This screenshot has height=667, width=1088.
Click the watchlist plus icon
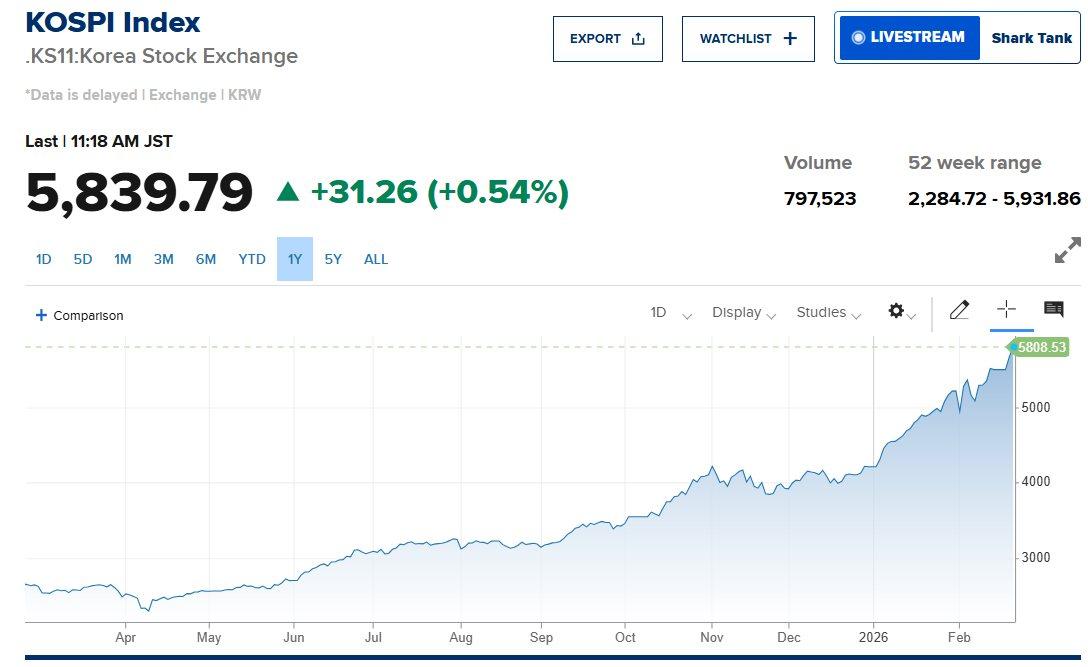click(790, 39)
